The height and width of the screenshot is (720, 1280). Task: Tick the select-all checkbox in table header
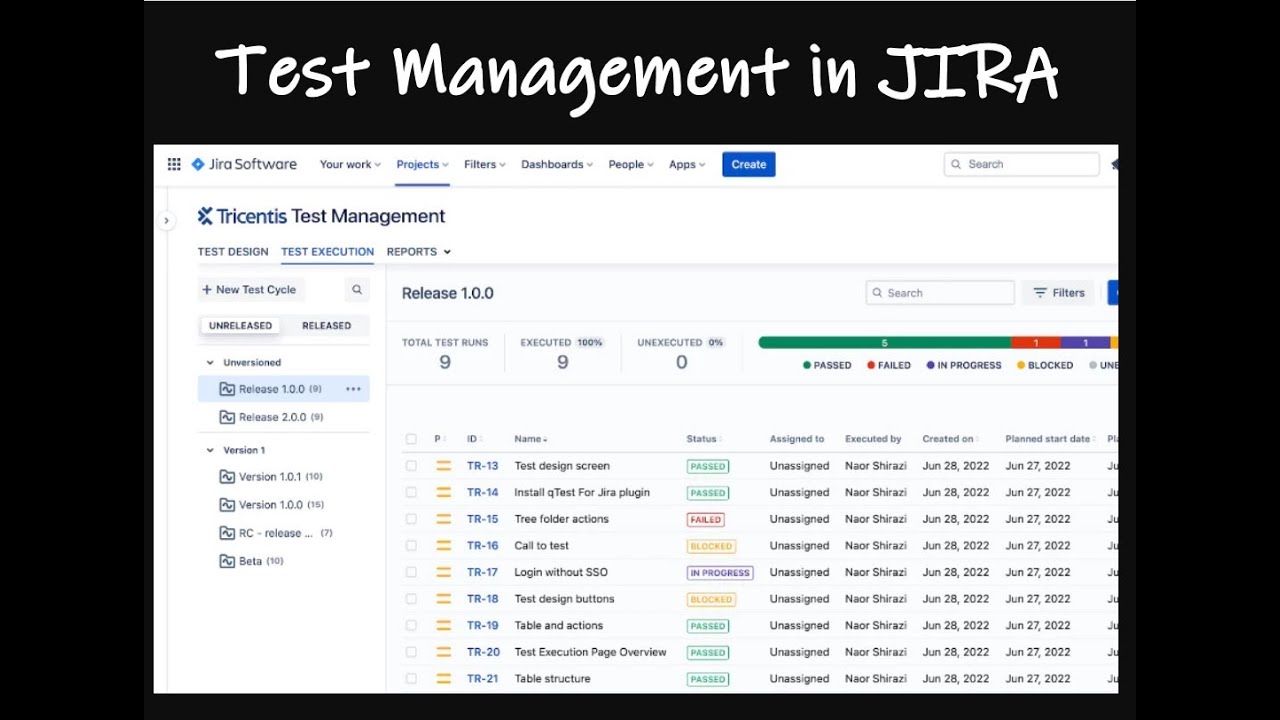pos(411,439)
